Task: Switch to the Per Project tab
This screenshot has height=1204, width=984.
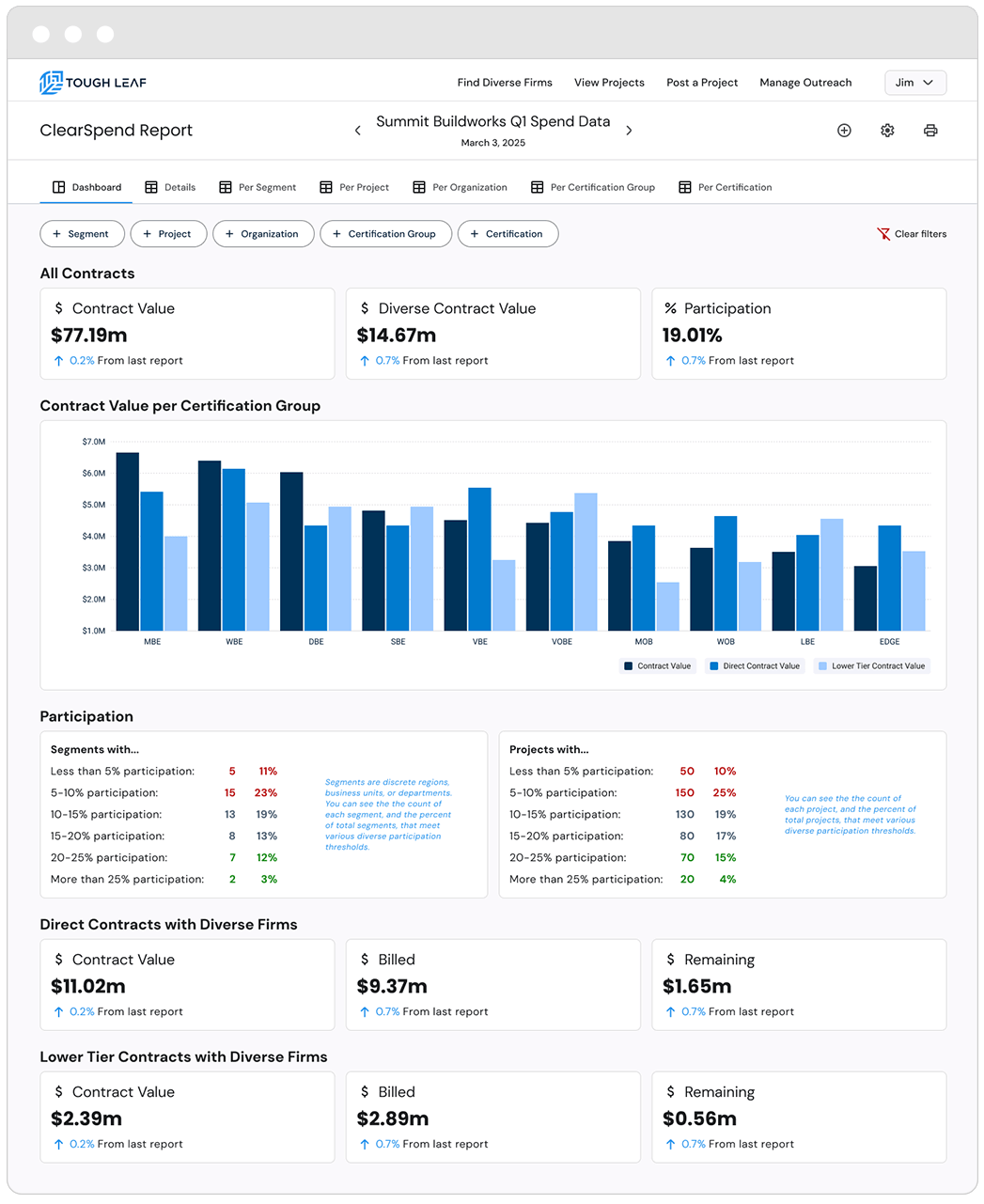Action: (x=354, y=187)
